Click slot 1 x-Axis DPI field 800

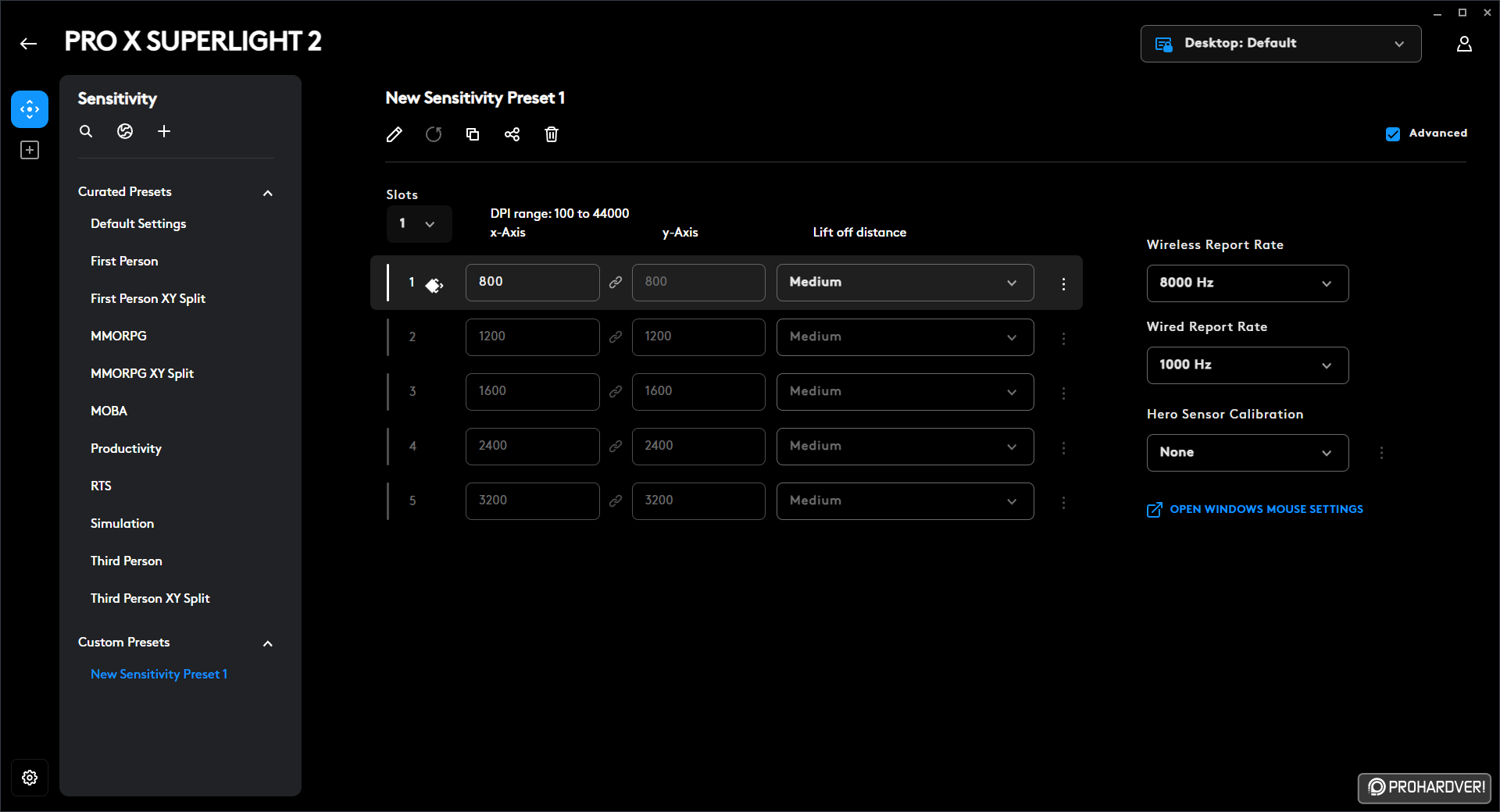pyautogui.click(x=532, y=283)
